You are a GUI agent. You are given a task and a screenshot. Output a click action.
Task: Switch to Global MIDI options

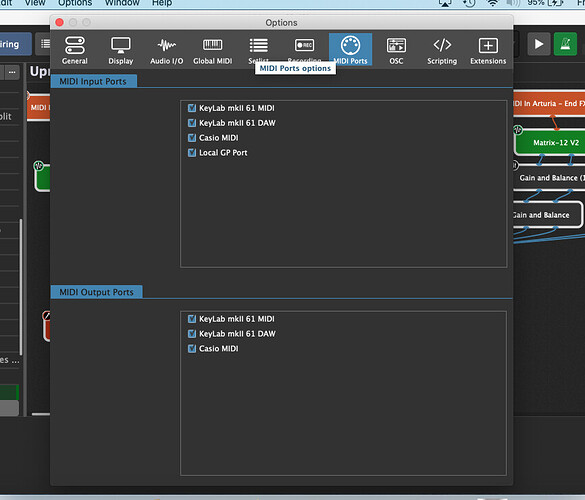[212, 50]
